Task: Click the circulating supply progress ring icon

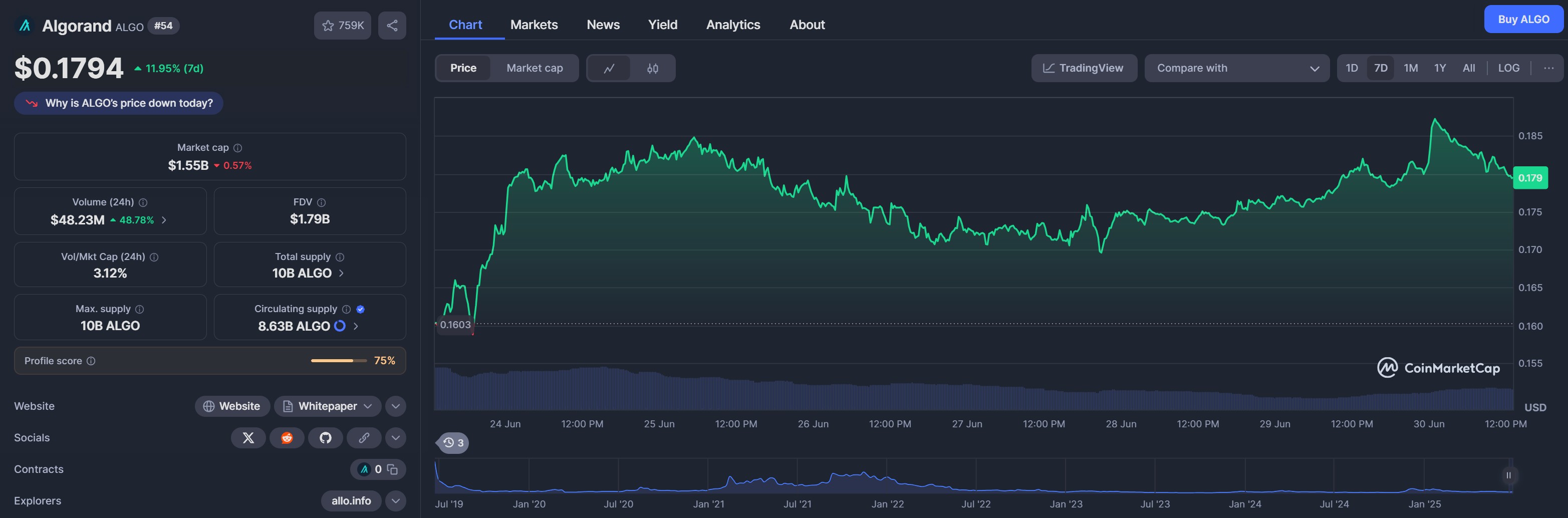Action: 340,326
